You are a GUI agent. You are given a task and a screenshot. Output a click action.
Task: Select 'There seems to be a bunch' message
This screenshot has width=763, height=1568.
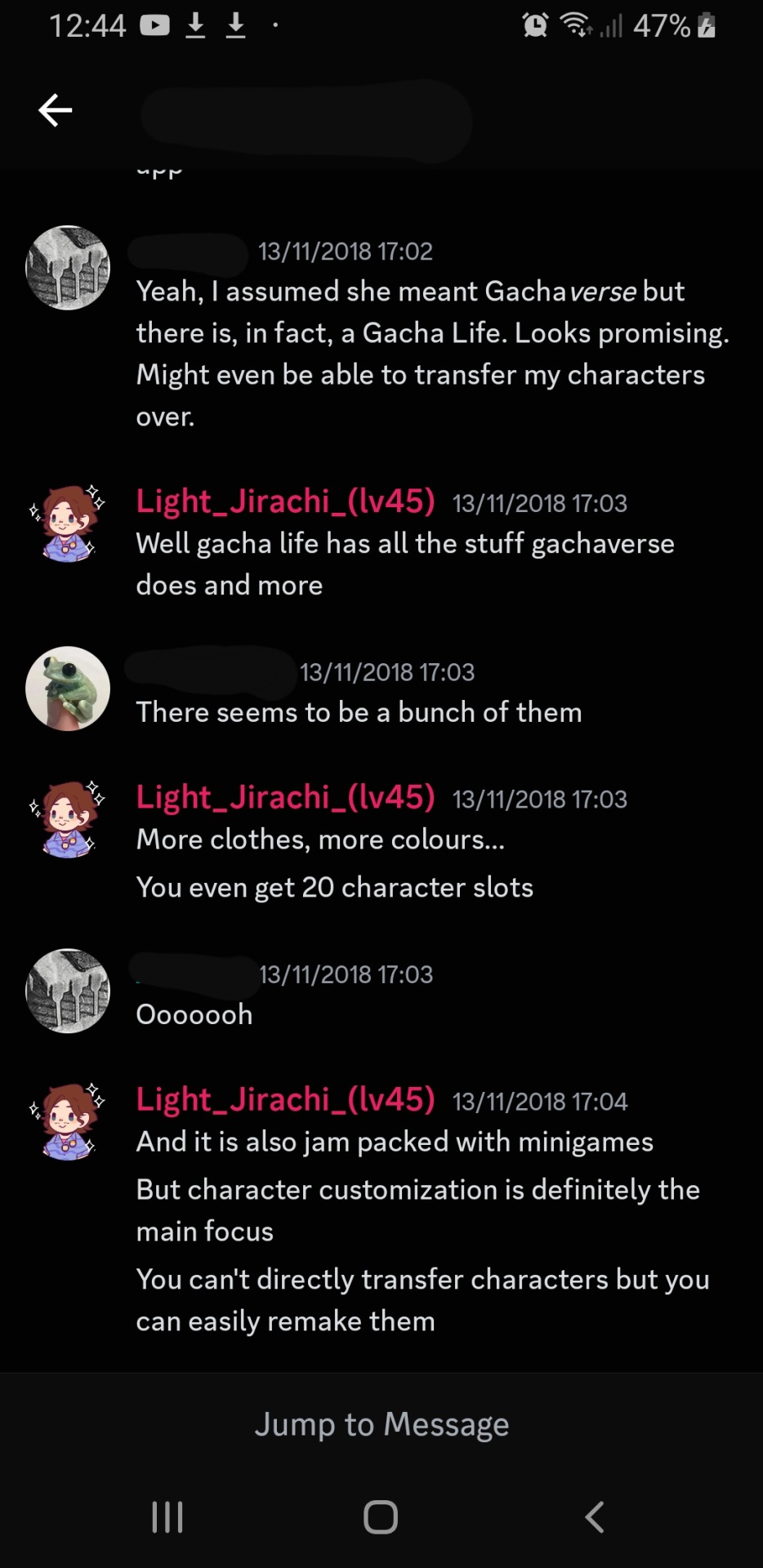tap(359, 712)
